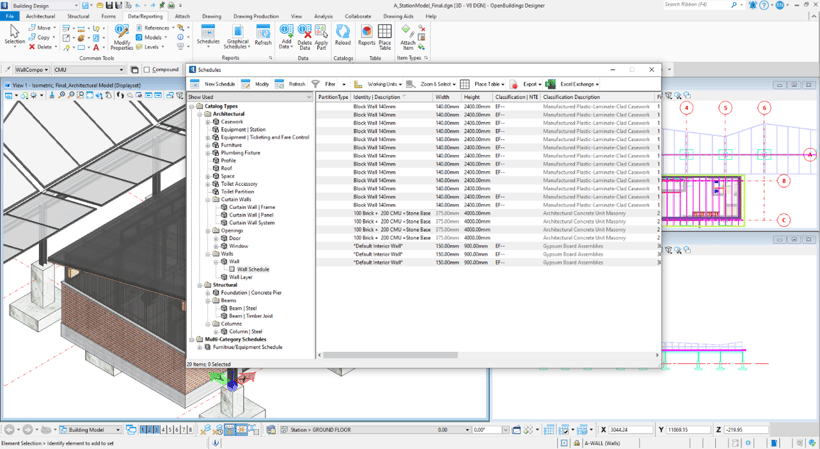Open the CMU wall type dropdown
Viewport: 820px width, 449px height.
[x=89, y=70]
